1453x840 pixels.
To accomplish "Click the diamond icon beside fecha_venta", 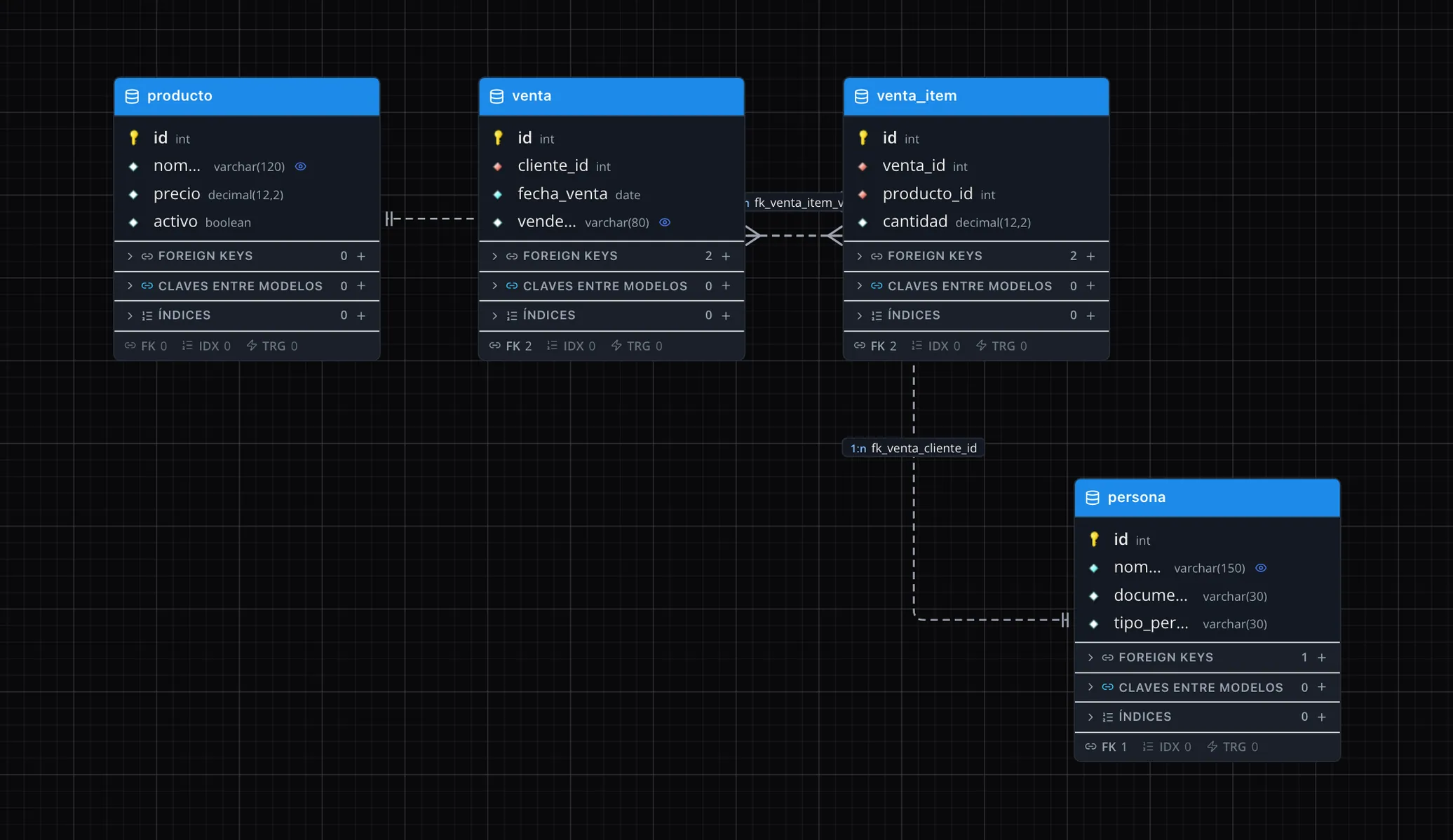I will click(x=498, y=194).
